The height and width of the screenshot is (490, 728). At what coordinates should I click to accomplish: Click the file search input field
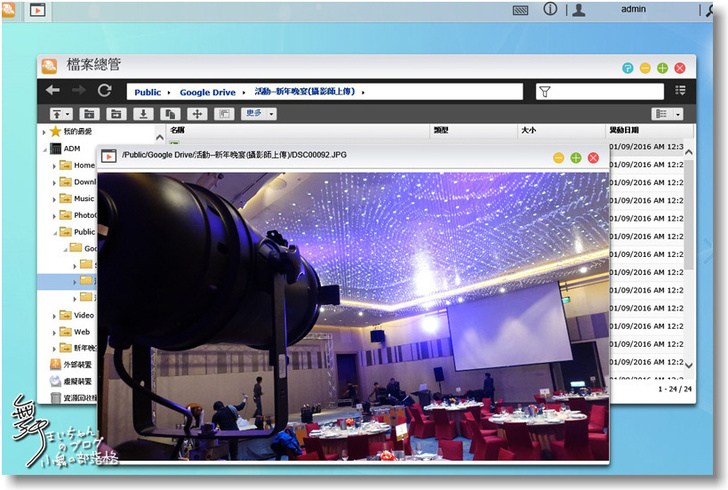[608, 92]
